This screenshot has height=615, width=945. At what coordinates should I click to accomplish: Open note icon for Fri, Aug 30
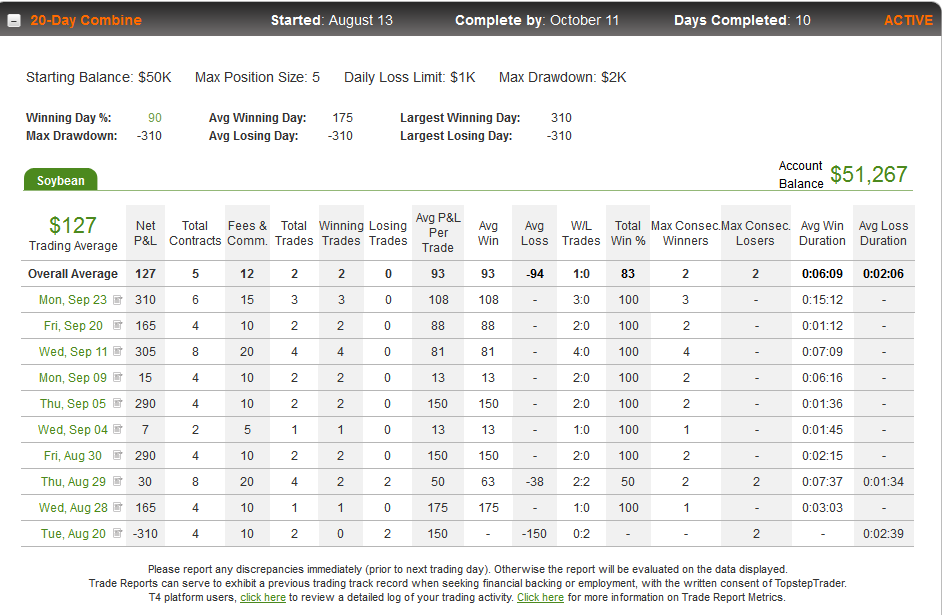[x=118, y=455]
